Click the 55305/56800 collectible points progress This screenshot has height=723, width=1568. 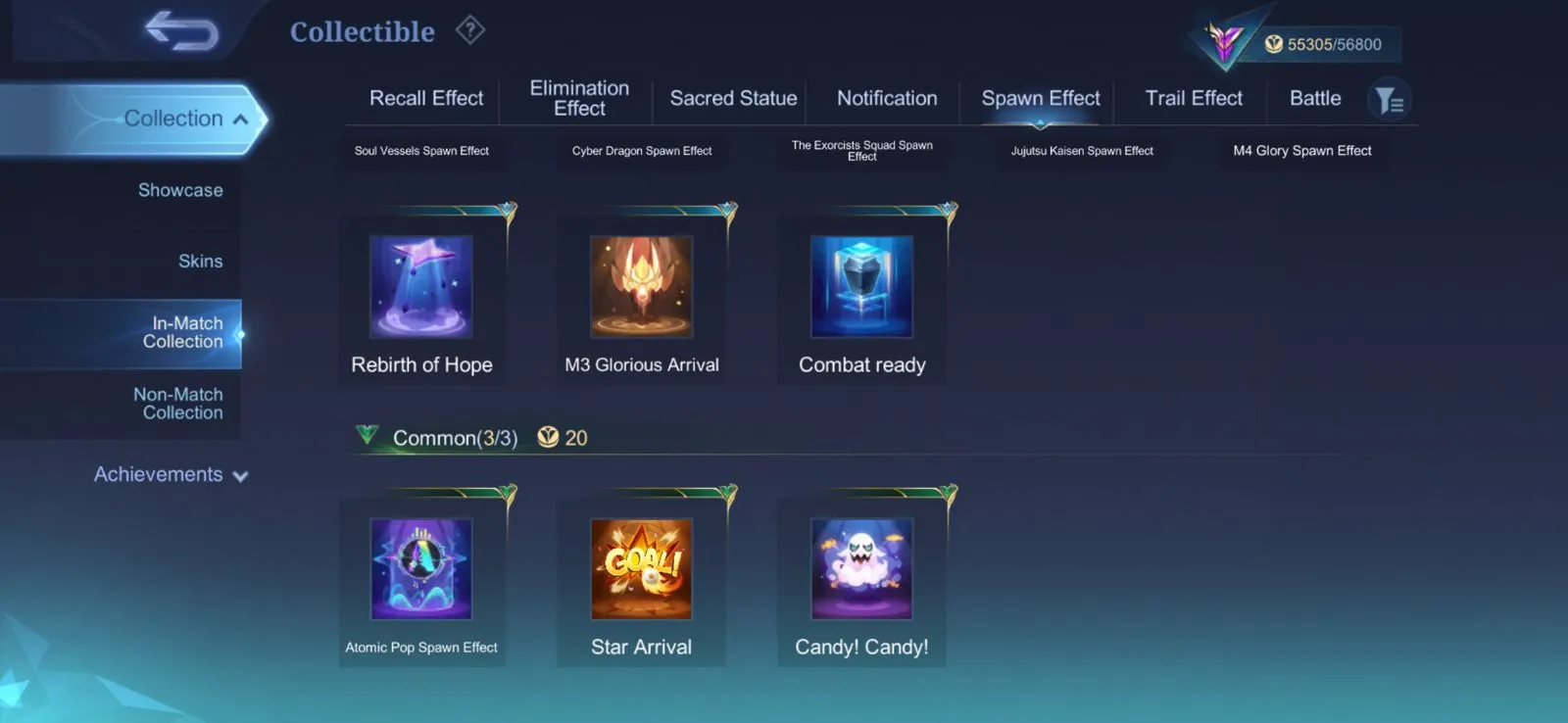(1334, 44)
